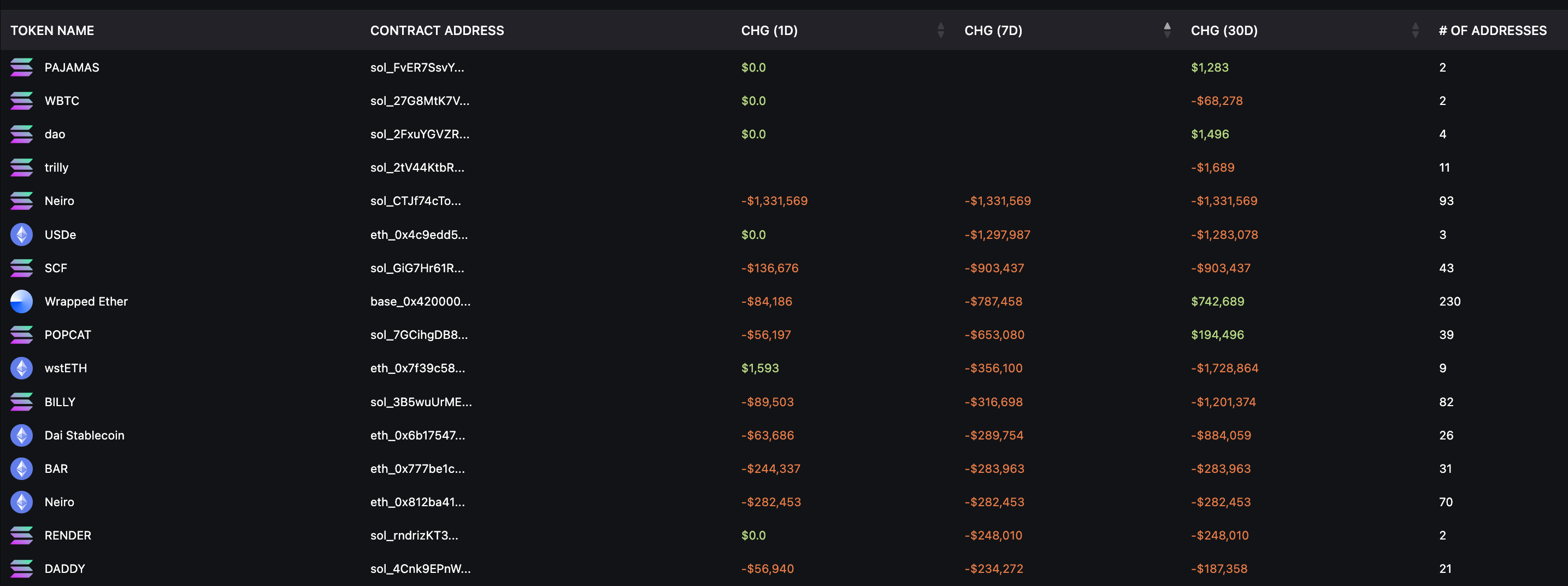Click contract address sol_2FxuYGVZR...
The width and height of the screenshot is (1568, 586).
[420, 134]
